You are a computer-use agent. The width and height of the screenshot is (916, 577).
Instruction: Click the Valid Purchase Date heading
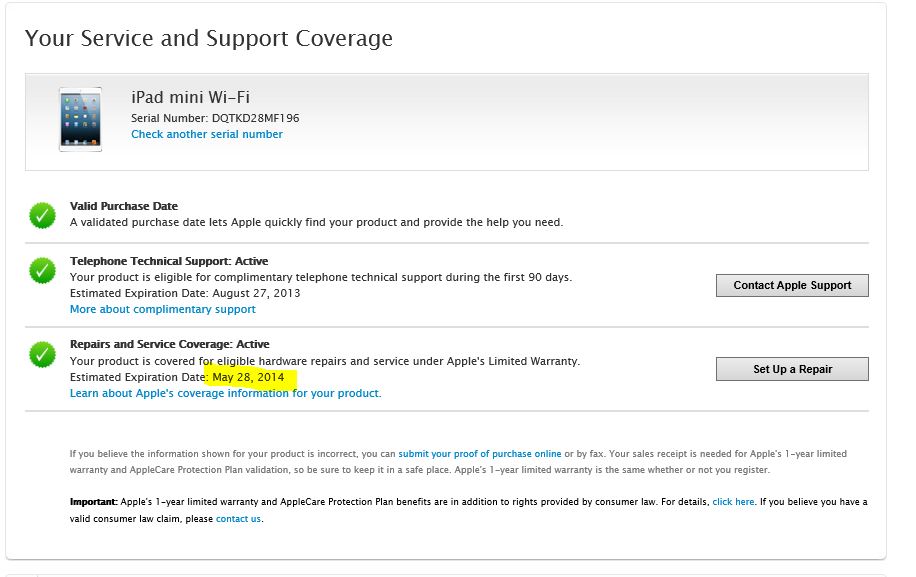tap(124, 206)
